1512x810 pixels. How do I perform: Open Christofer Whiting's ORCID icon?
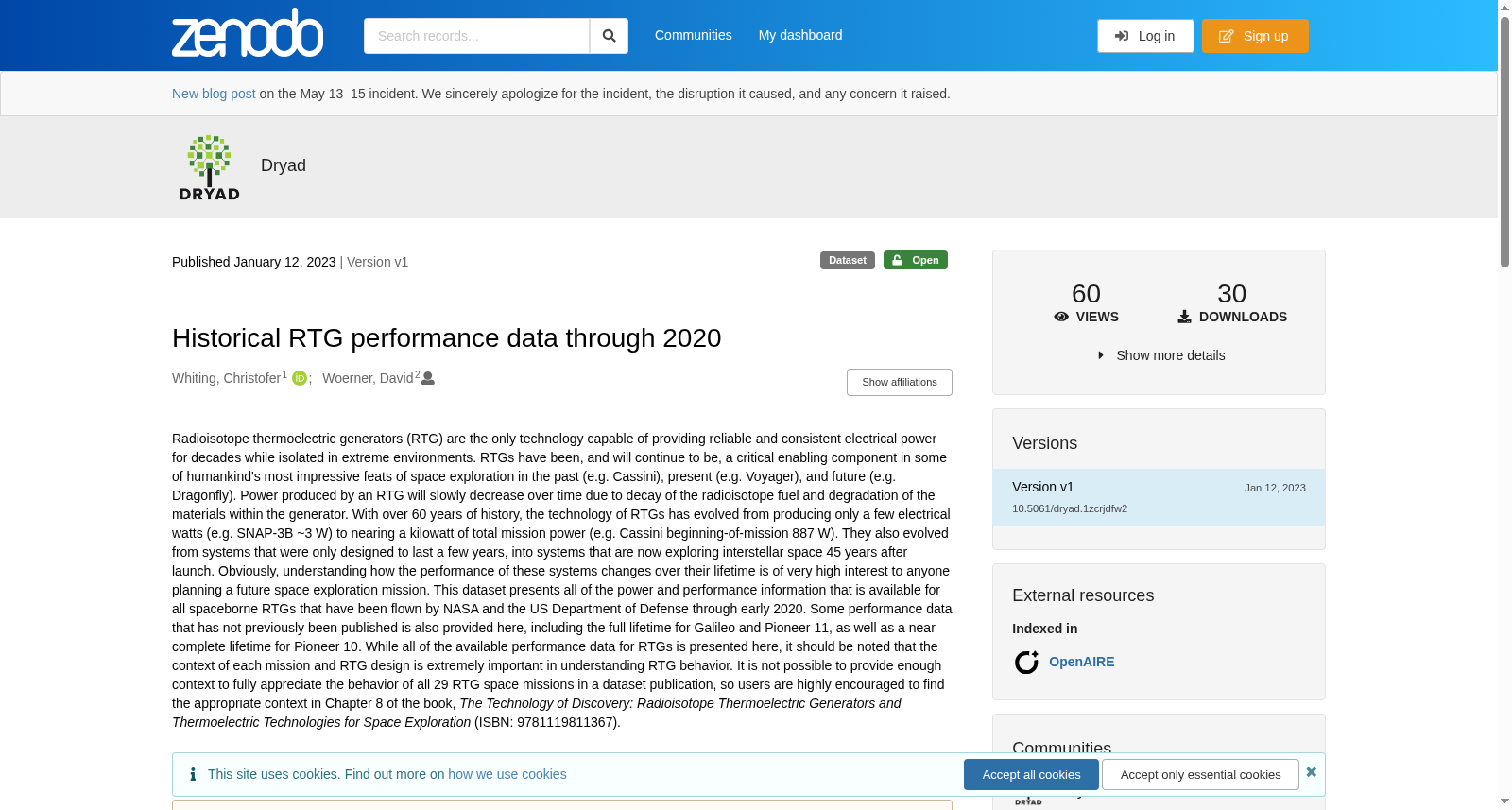(x=300, y=378)
